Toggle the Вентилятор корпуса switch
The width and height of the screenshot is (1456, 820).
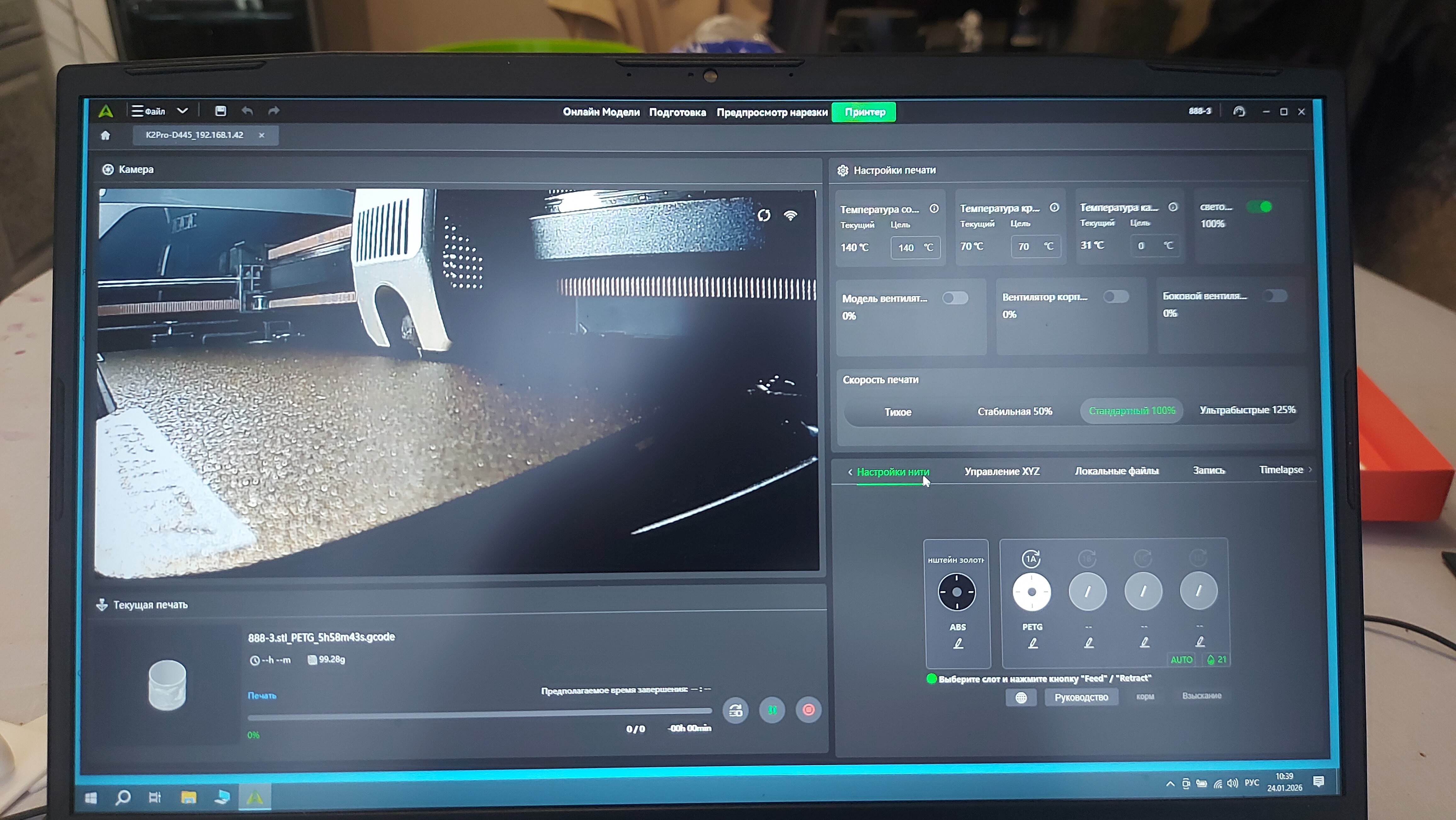pyautogui.click(x=1116, y=297)
